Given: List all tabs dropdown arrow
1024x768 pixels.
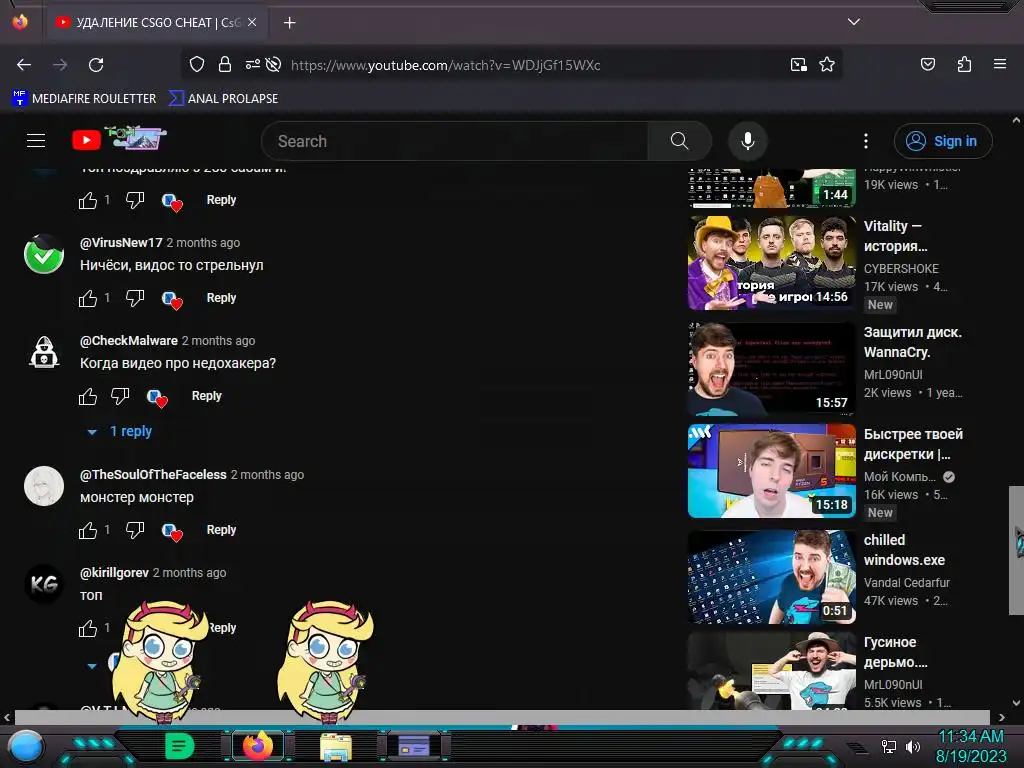Looking at the screenshot, I should [x=854, y=22].
